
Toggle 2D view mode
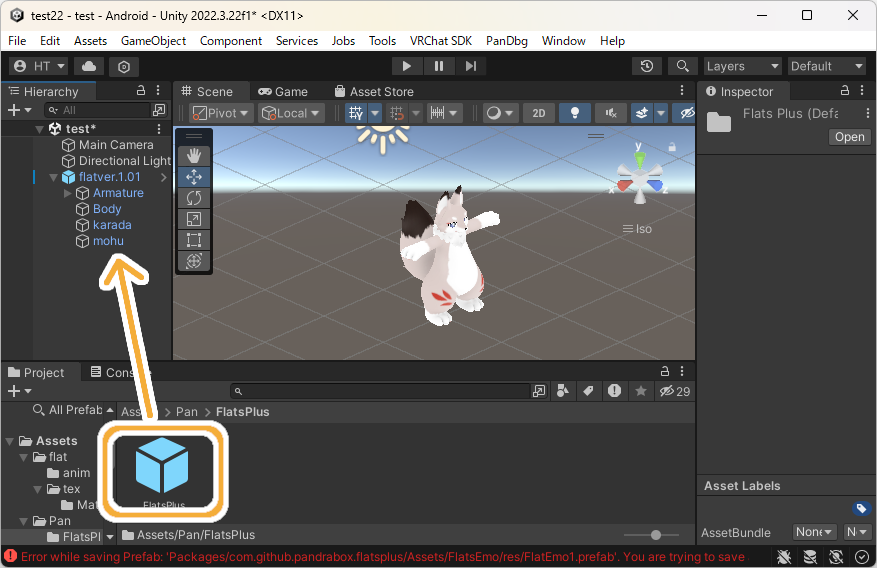539,113
